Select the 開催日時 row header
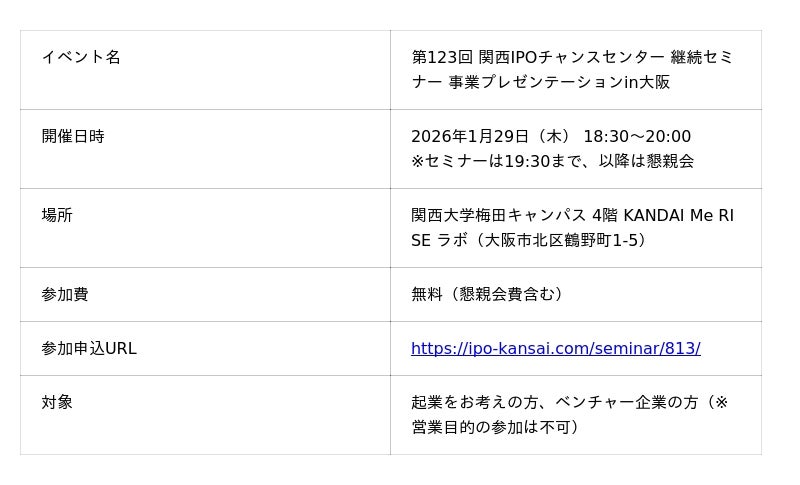The height and width of the screenshot is (485, 800). (x=73, y=136)
